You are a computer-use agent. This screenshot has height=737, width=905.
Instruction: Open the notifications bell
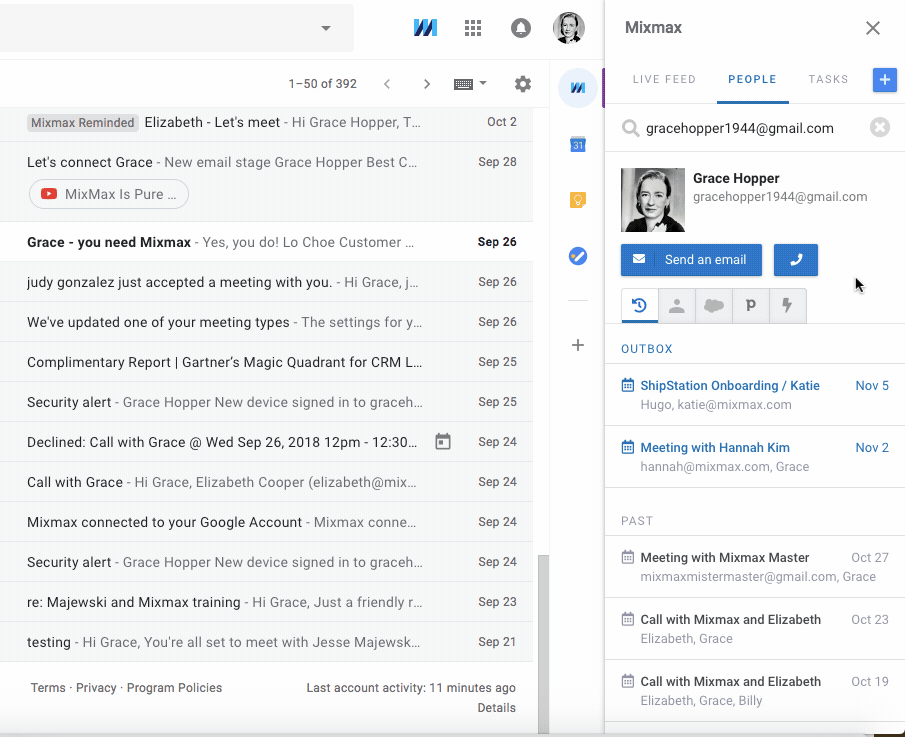click(x=520, y=28)
